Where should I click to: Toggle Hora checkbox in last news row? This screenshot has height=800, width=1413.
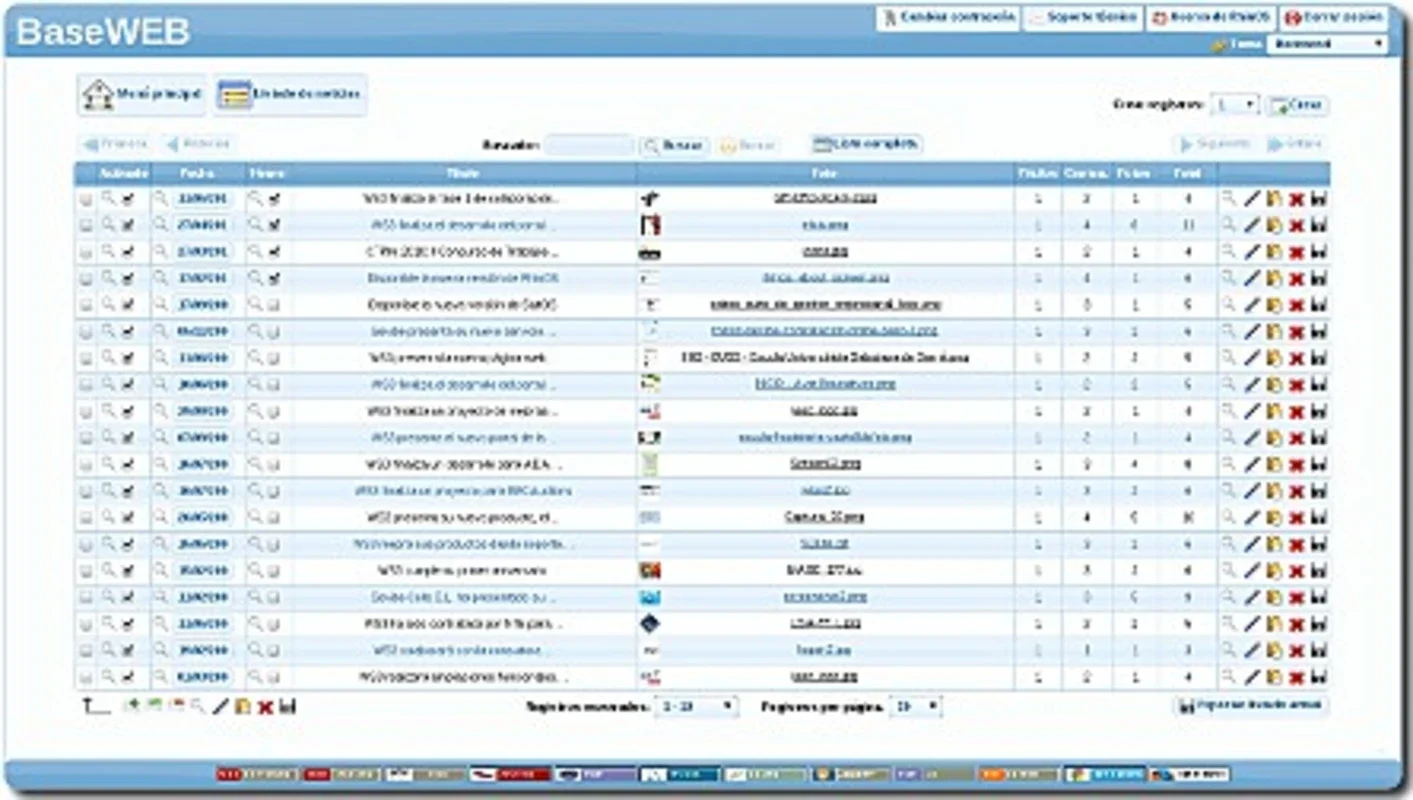pos(274,677)
